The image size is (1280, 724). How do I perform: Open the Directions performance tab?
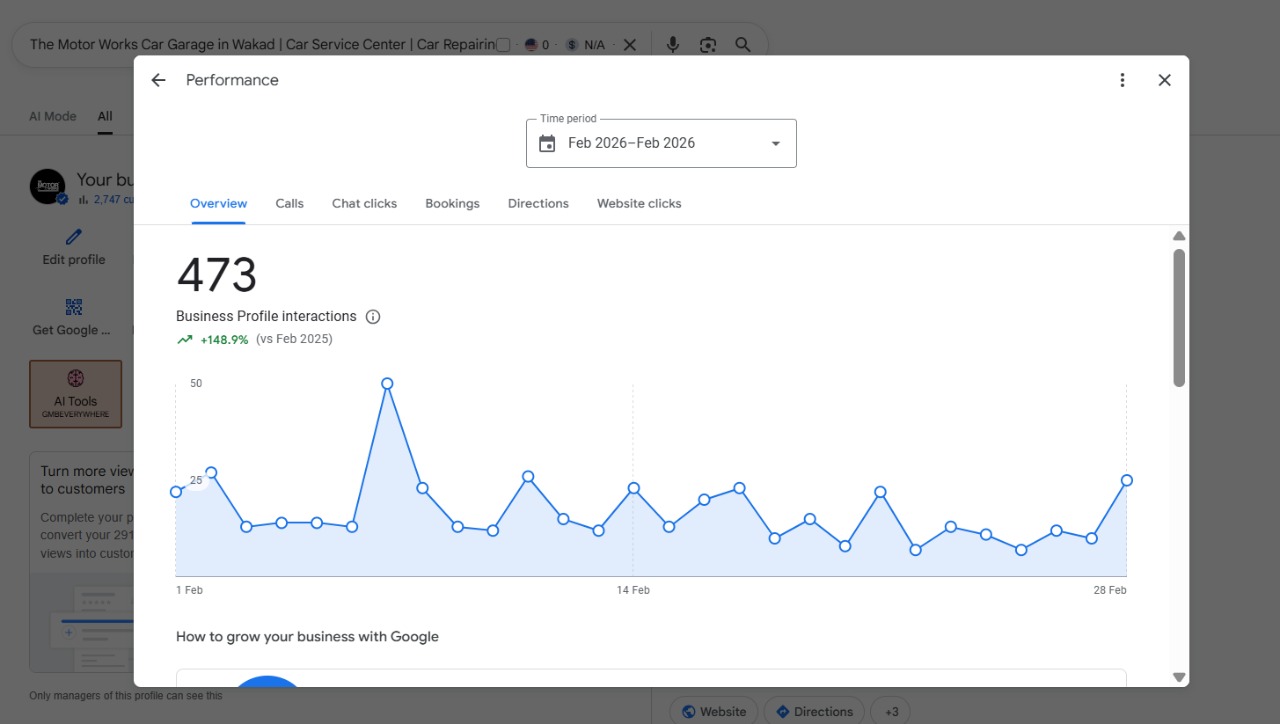pos(538,203)
